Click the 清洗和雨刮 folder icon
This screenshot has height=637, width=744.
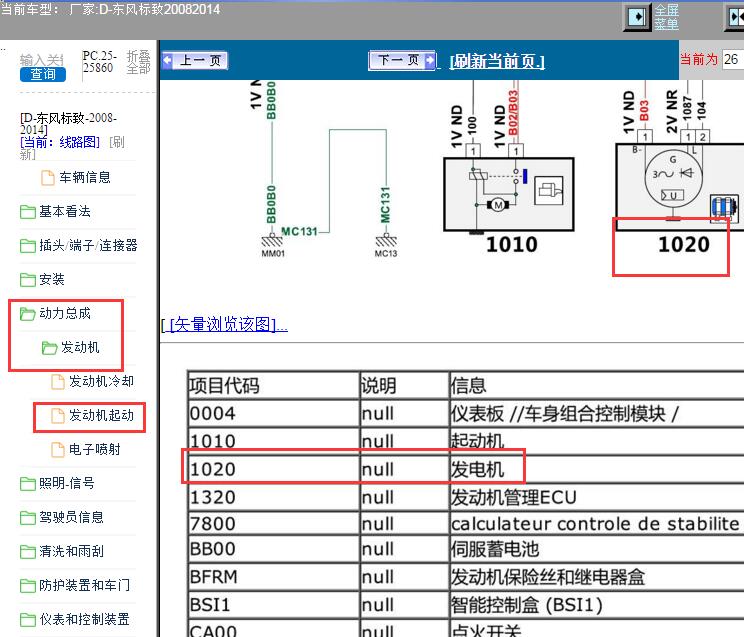(28, 552)
